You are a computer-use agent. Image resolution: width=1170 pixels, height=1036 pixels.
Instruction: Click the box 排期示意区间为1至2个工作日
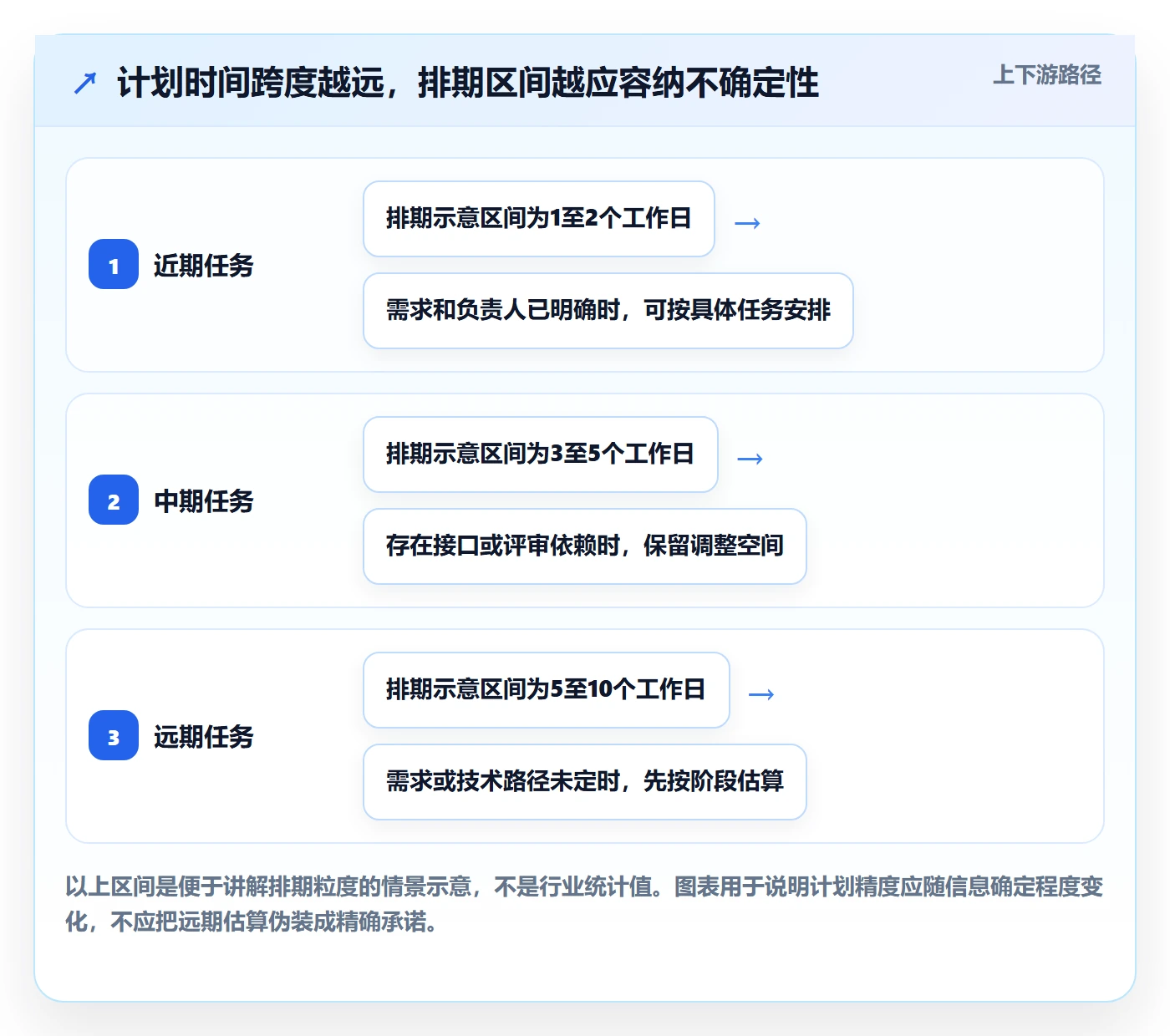click(539, 219)
